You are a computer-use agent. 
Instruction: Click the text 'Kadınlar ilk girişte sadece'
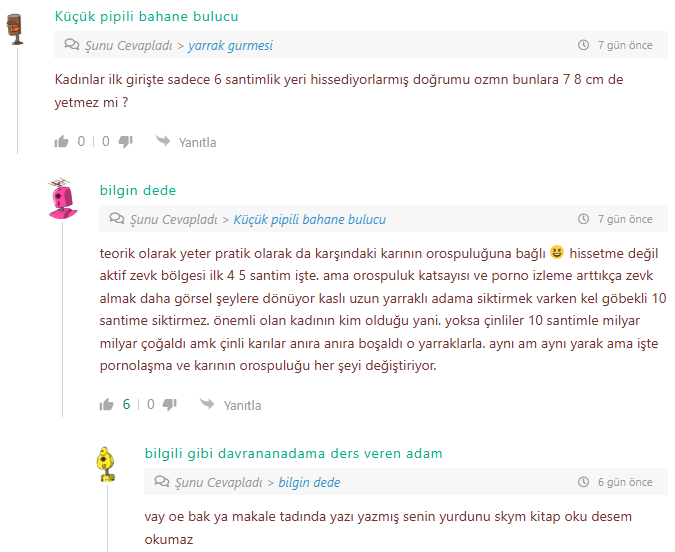pos(133,80)
